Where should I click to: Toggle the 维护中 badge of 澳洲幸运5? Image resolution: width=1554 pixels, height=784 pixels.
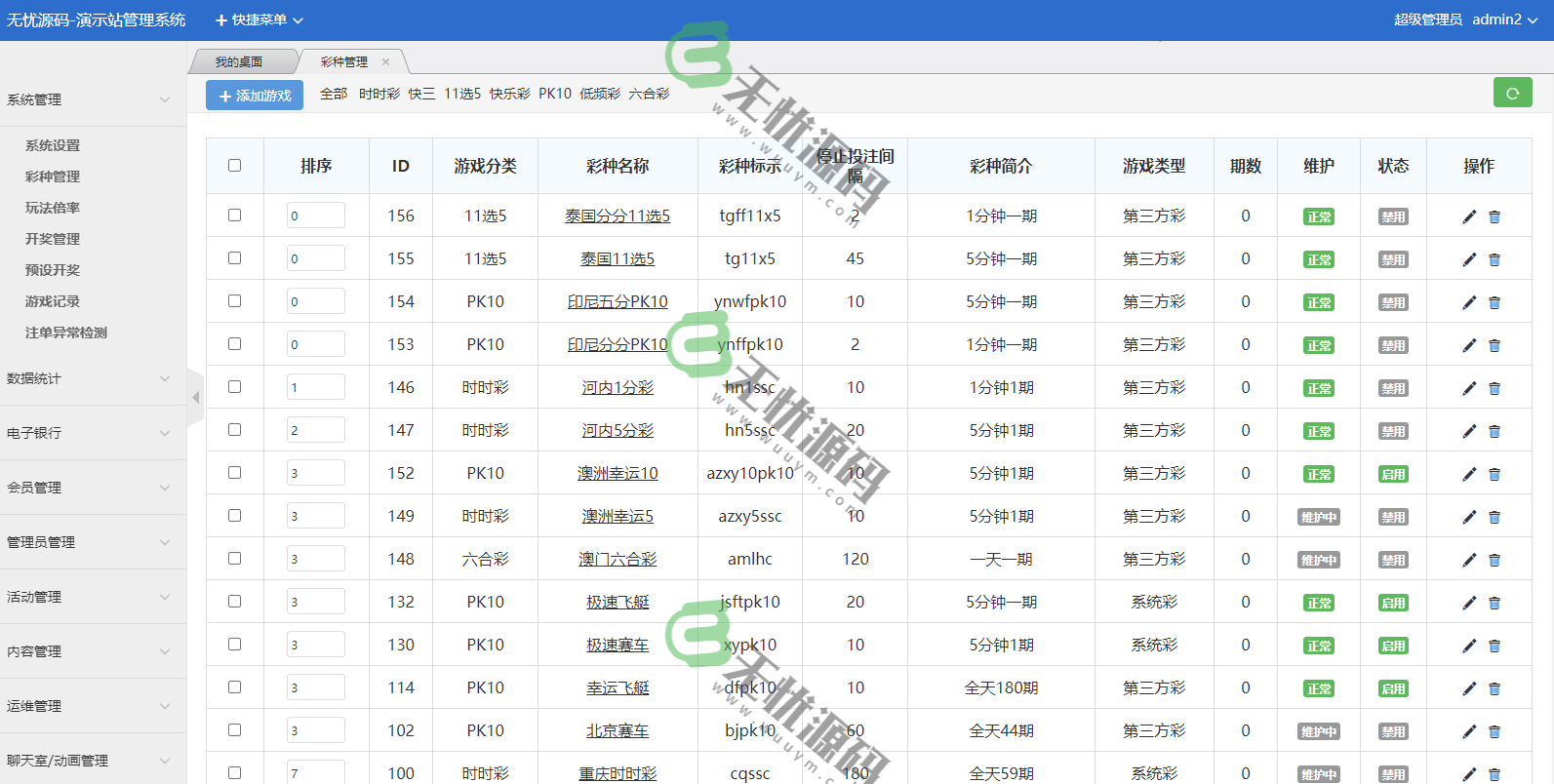[1319, 517]
